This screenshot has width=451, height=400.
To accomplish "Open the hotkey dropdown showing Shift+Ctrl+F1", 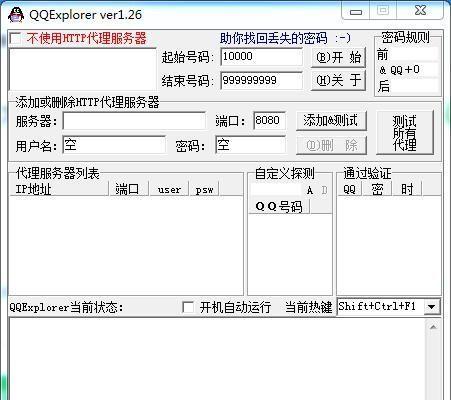I will click(x=432, y=307).
